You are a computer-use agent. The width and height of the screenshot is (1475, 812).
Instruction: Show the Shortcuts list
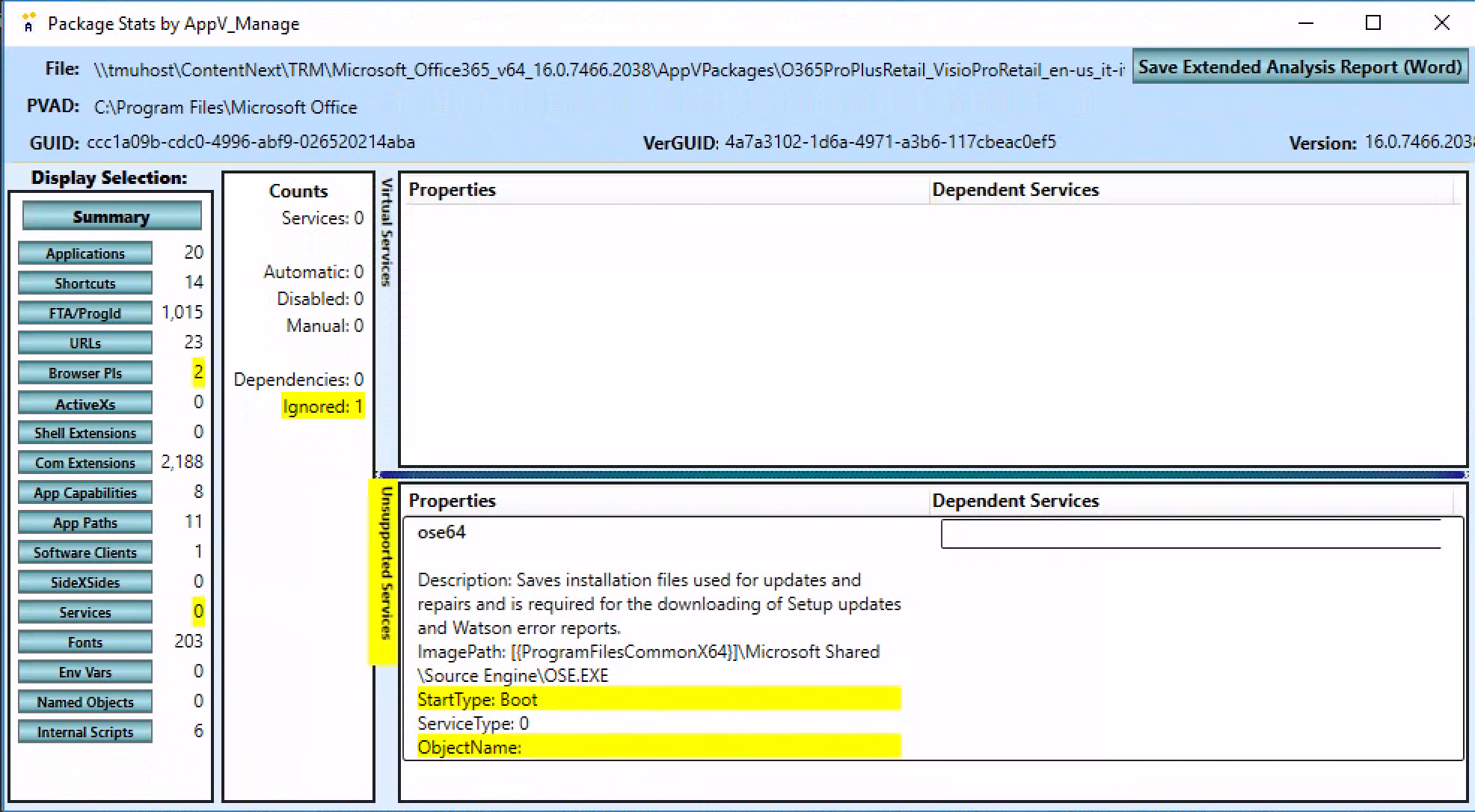tap(85, 283)
